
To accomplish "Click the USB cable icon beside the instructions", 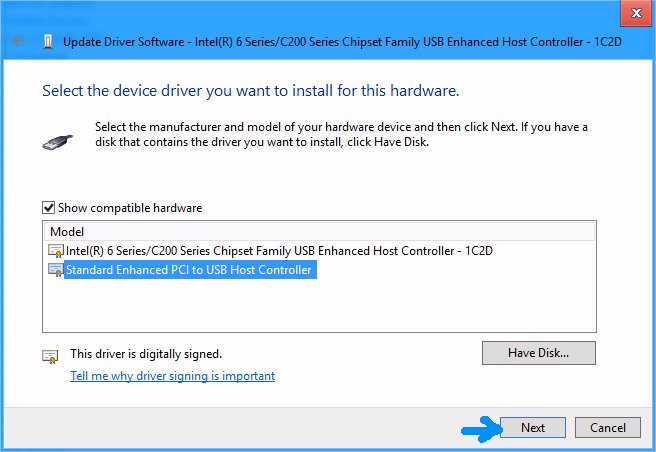I will click(x=58, y=140).
